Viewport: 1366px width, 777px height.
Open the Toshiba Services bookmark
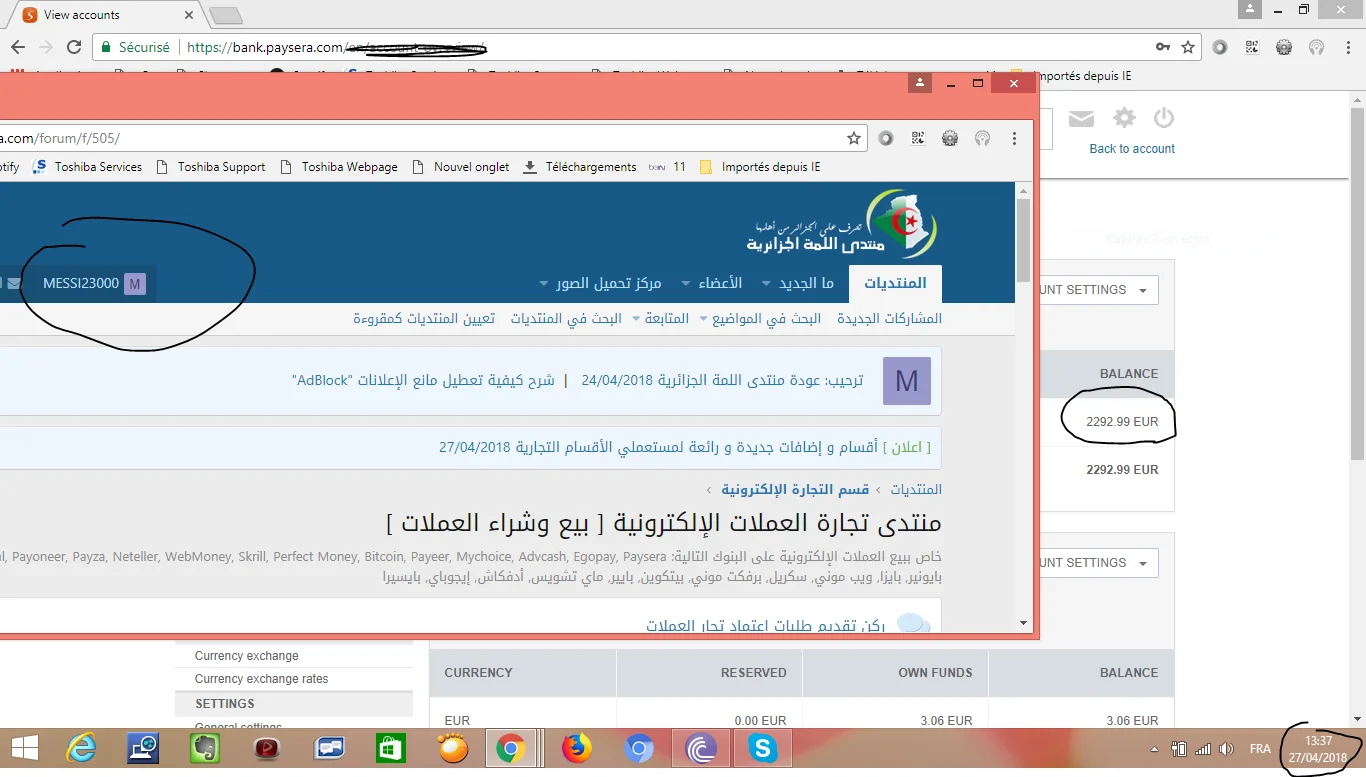pos(88,167)
